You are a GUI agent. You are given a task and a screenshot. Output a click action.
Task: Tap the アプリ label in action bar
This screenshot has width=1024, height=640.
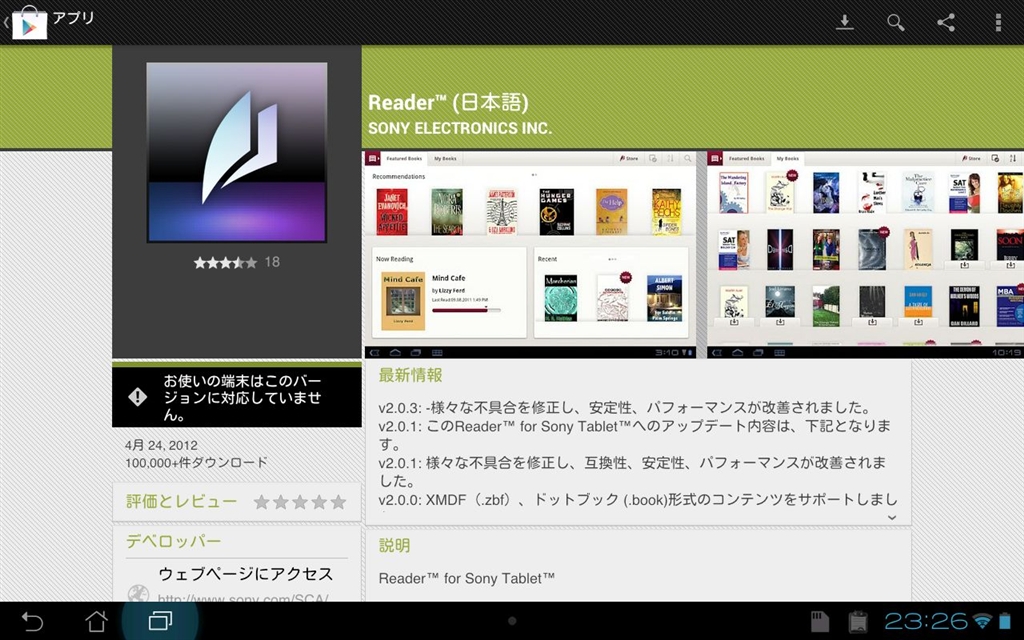73,18
